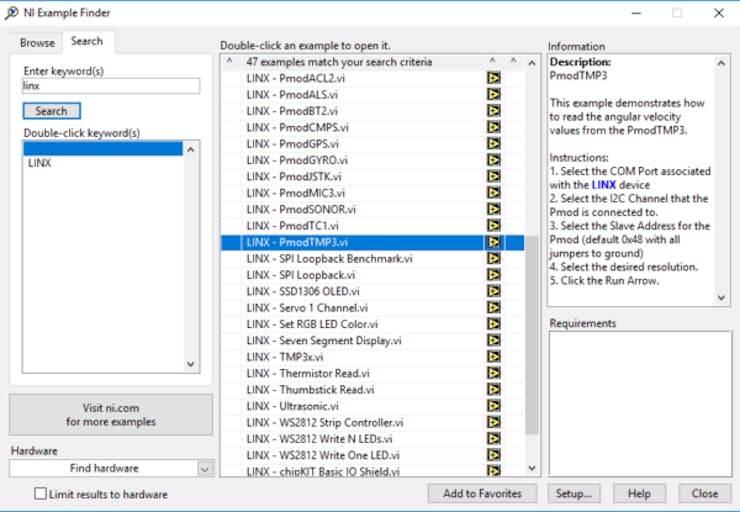The height and width of the screenshot is (512, 740).
Task: Click Add to Favorites button
Action: [x=482, y=494]
